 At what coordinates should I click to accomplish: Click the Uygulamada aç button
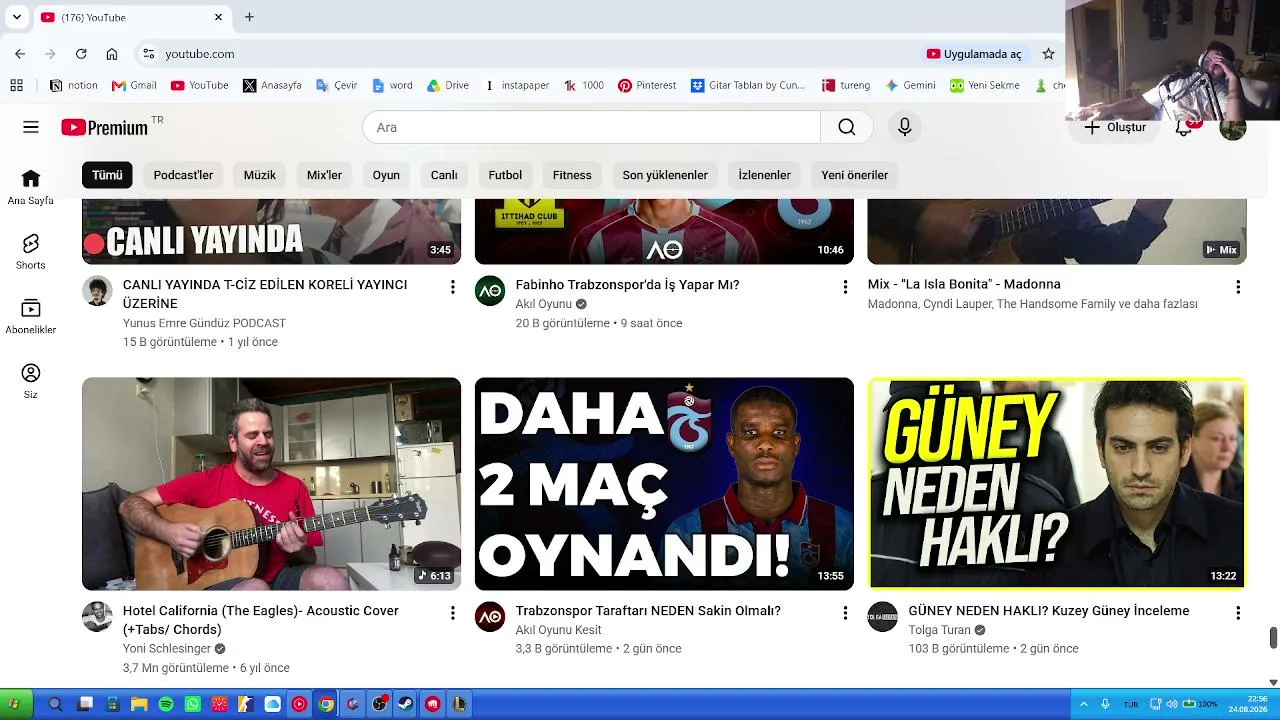click(x=974, y=54)
